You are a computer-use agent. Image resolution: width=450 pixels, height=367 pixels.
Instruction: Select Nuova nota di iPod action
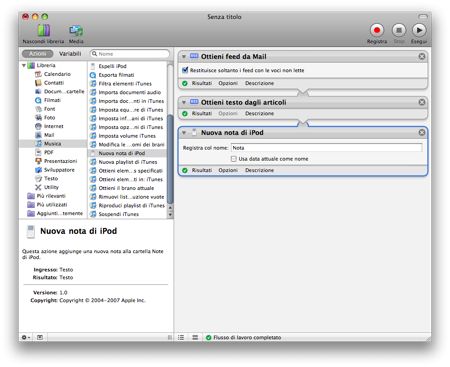(x=127, y=153)
